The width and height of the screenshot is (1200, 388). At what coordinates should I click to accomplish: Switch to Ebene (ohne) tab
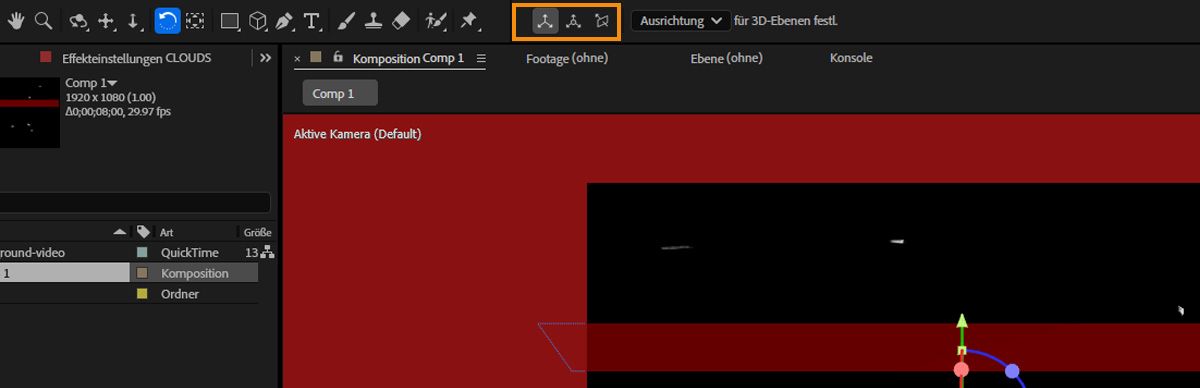pos(726,58)
